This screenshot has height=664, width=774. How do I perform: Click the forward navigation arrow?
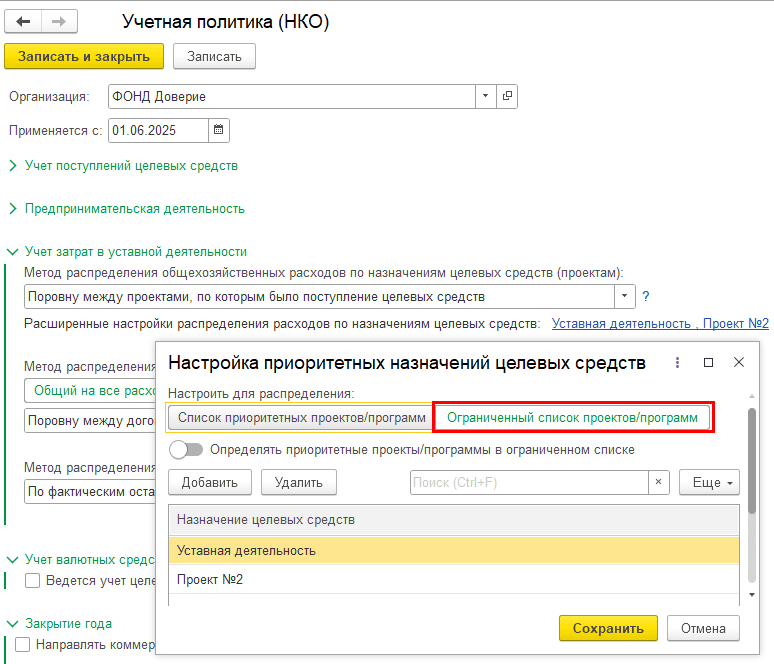point(59,22)
